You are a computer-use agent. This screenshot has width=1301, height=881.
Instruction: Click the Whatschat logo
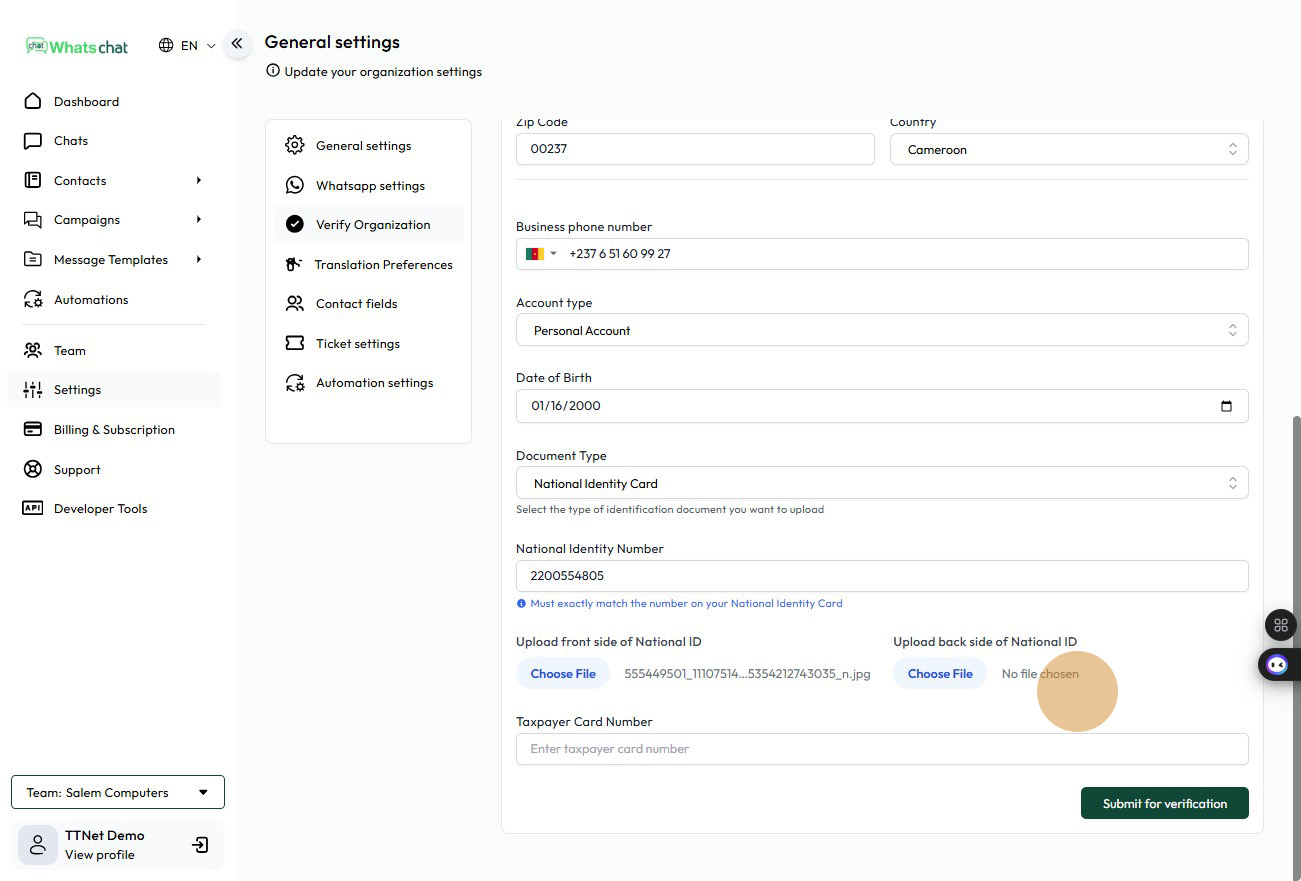point(78,46)
